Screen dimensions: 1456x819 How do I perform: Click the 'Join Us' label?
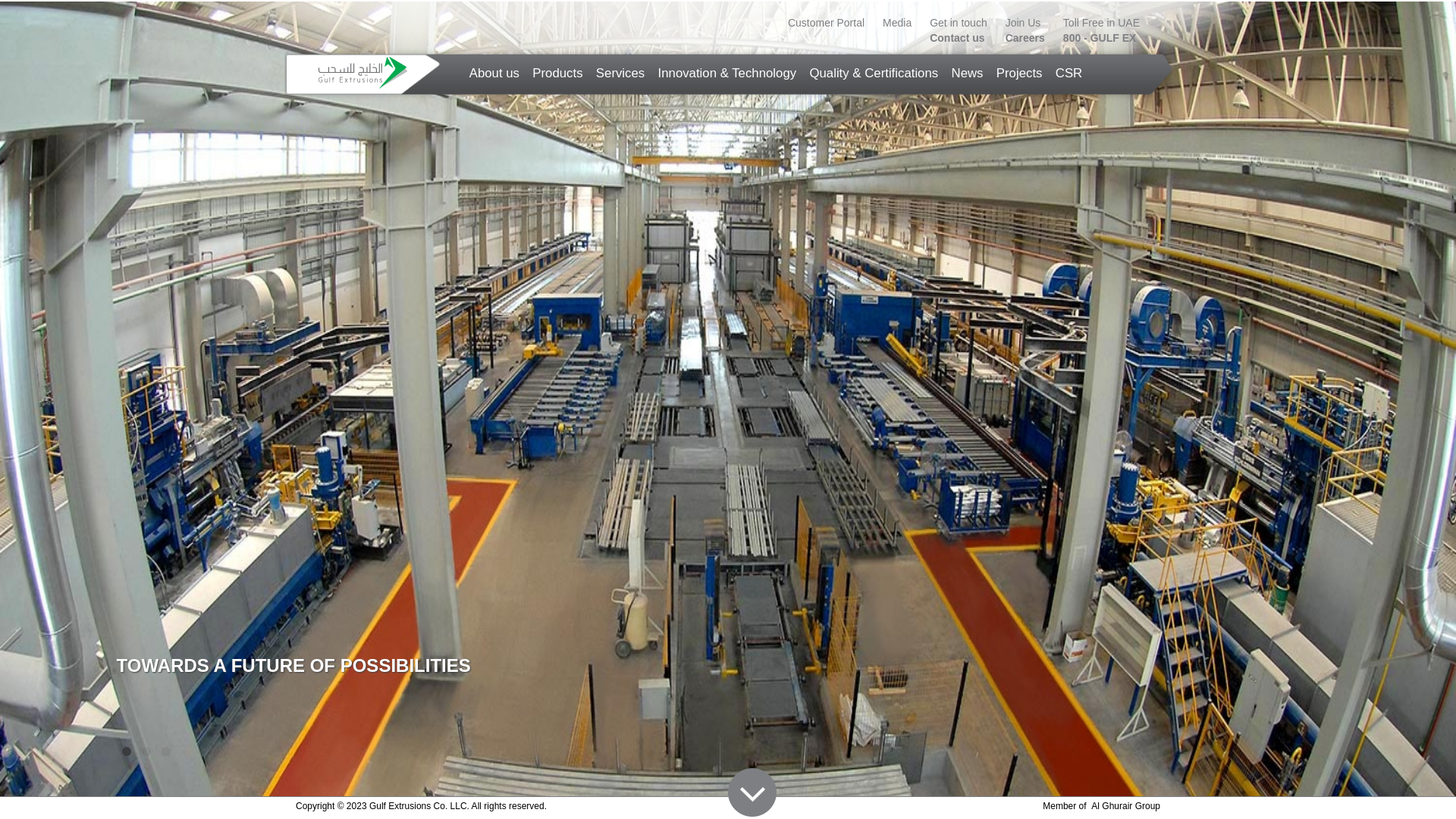pos(1023,23)
